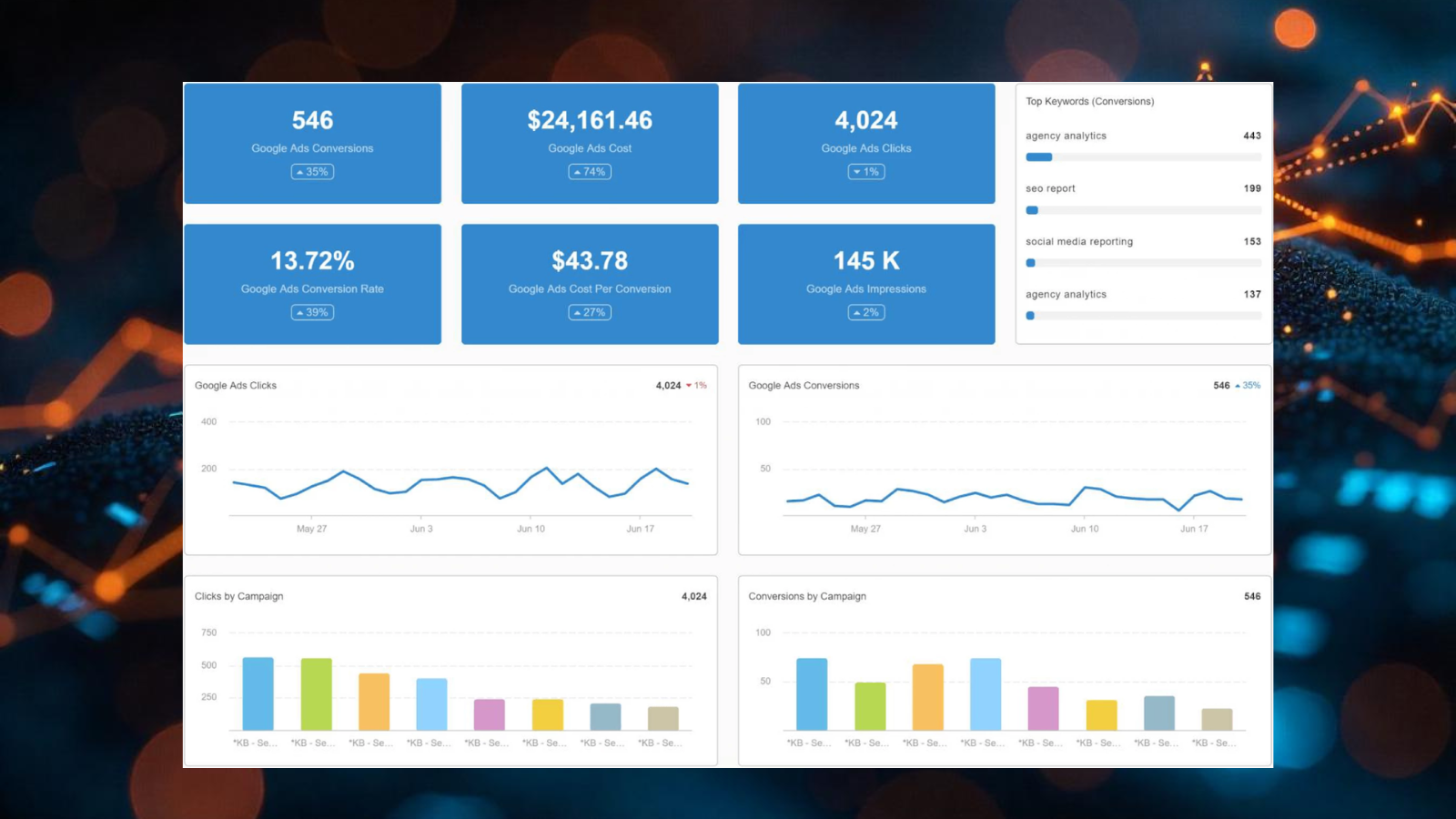Select the blue bar in Clicks by Campaign
Image resolution: width=1456 pixels, height=819 pixels.
(x=258, y=693)
